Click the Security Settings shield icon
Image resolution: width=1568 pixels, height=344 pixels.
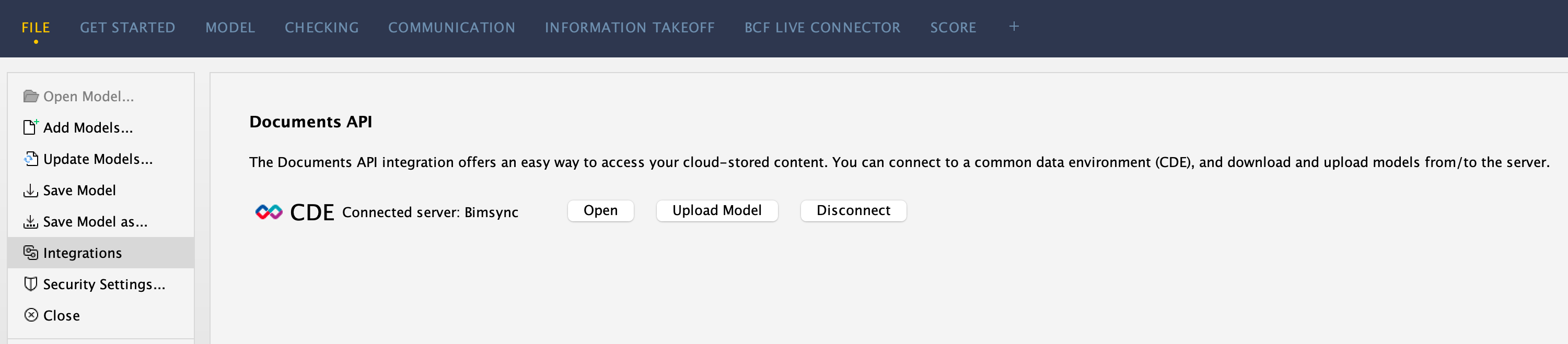pyautogui.click(x=30, y=284)
